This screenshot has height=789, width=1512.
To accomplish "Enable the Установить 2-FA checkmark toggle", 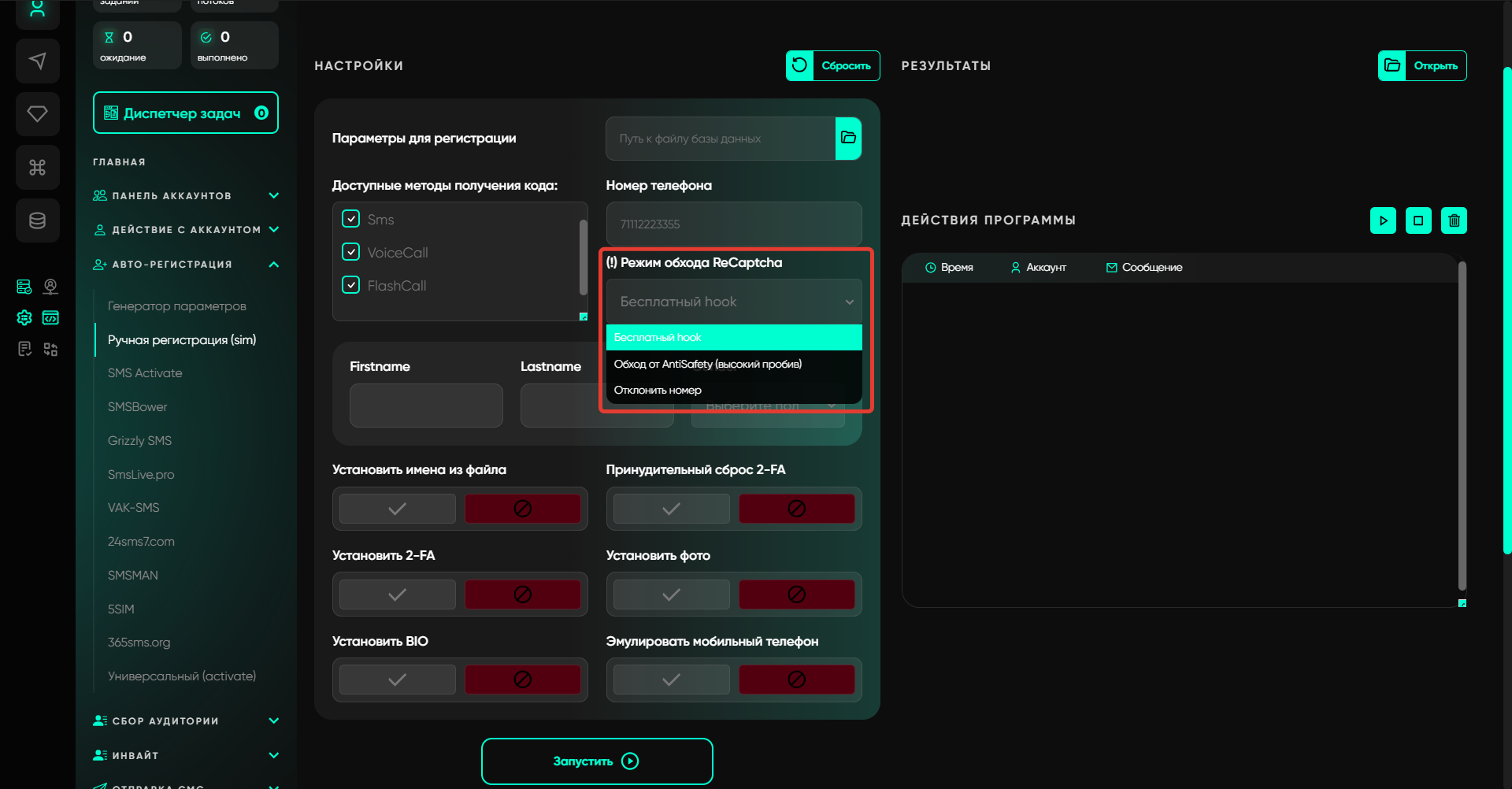I will click(x=398, y=595).
